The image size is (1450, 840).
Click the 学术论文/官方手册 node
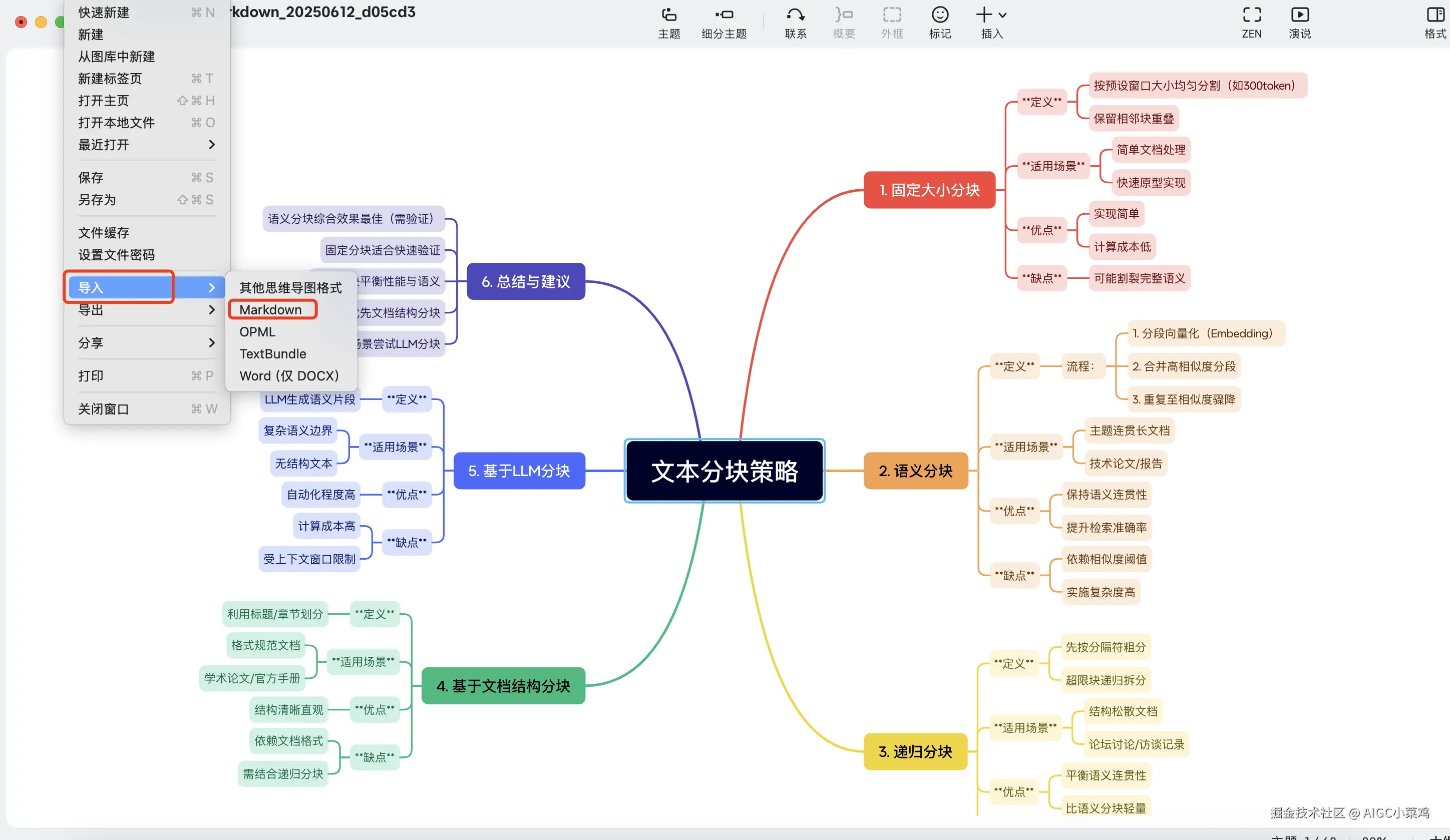253,678
